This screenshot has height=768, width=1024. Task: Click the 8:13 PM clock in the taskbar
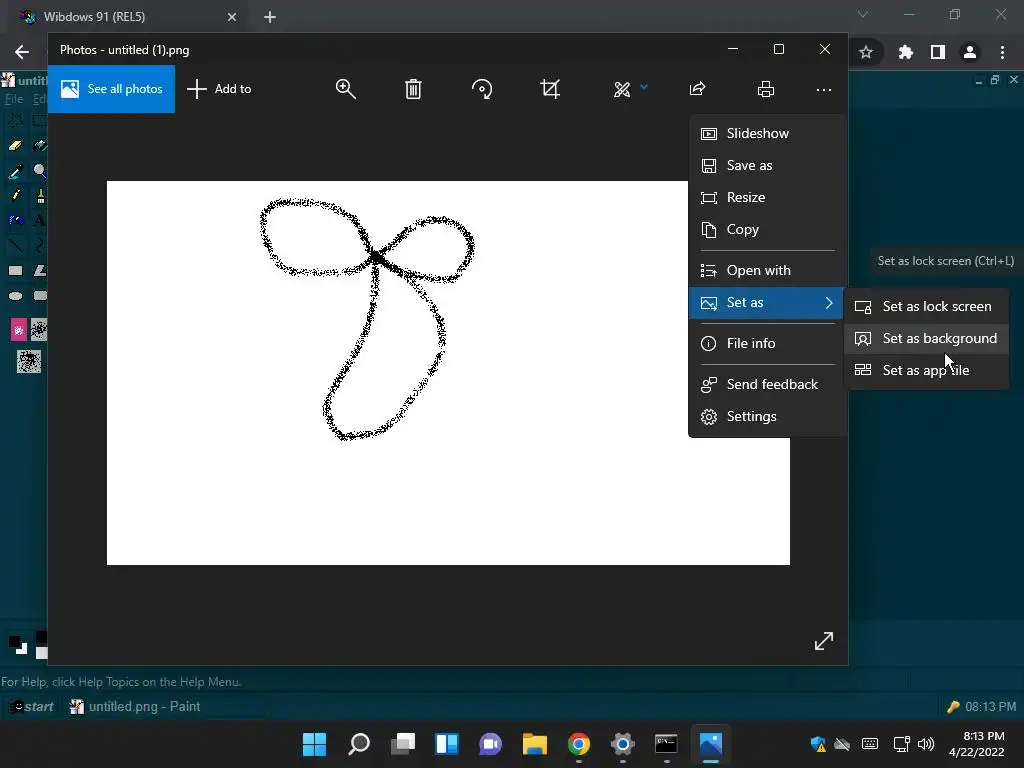(x=977, y=744)
